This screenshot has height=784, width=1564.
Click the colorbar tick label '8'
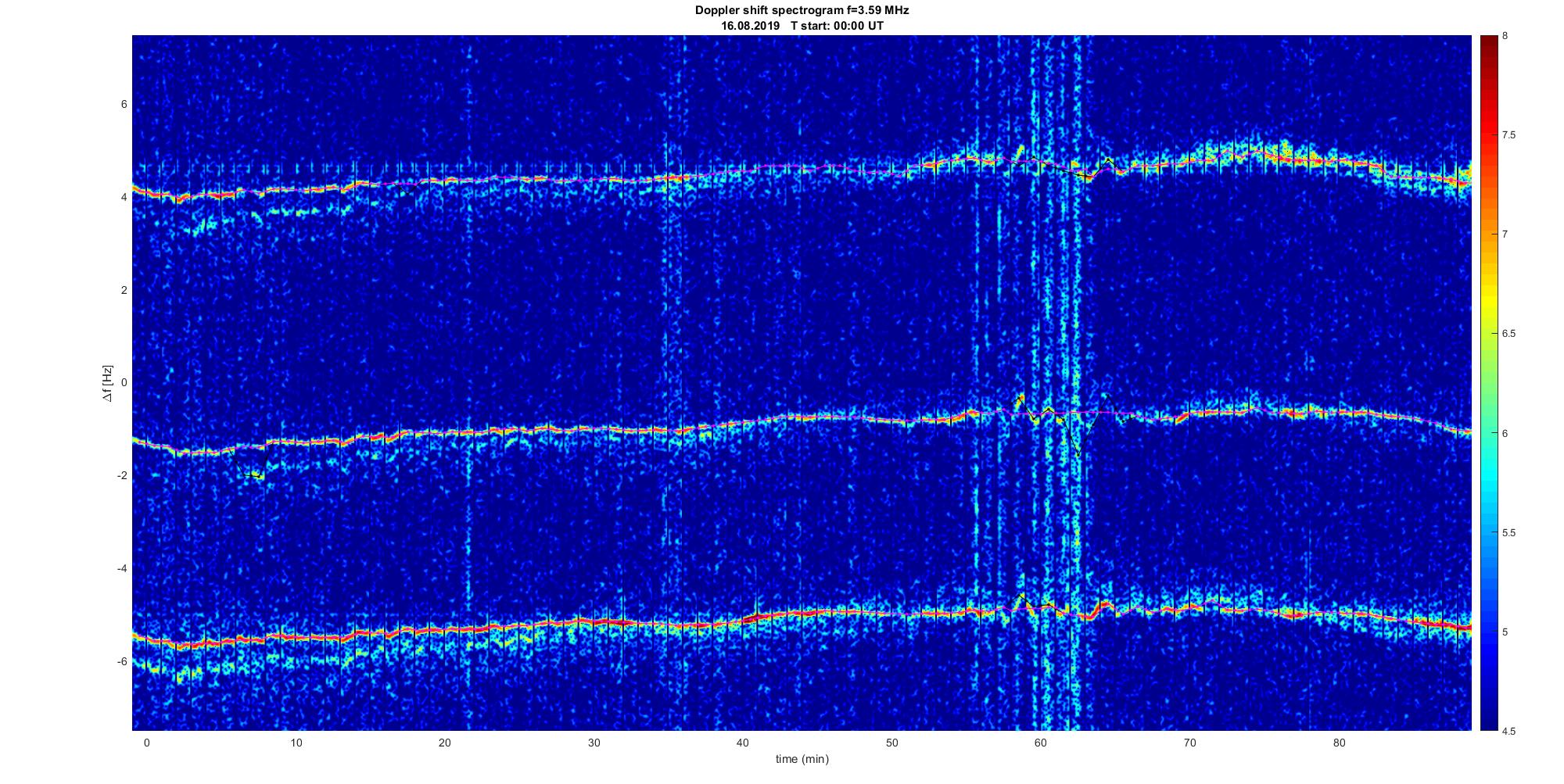1505,36
